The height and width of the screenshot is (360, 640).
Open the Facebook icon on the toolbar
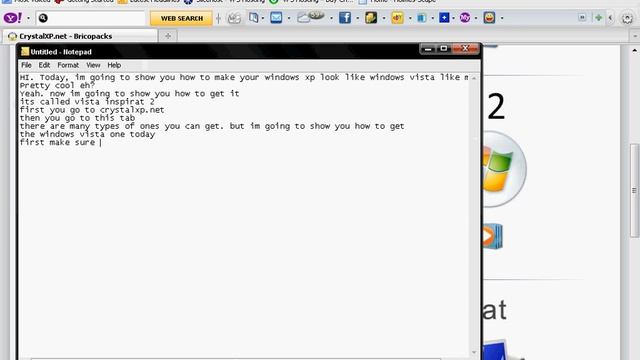345,18
